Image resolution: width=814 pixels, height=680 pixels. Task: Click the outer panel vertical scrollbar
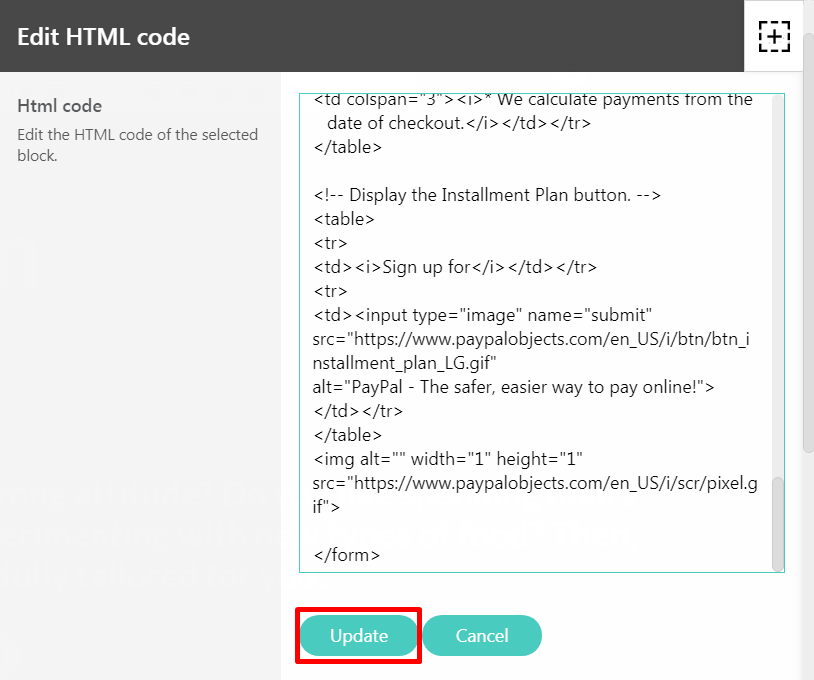808,242
